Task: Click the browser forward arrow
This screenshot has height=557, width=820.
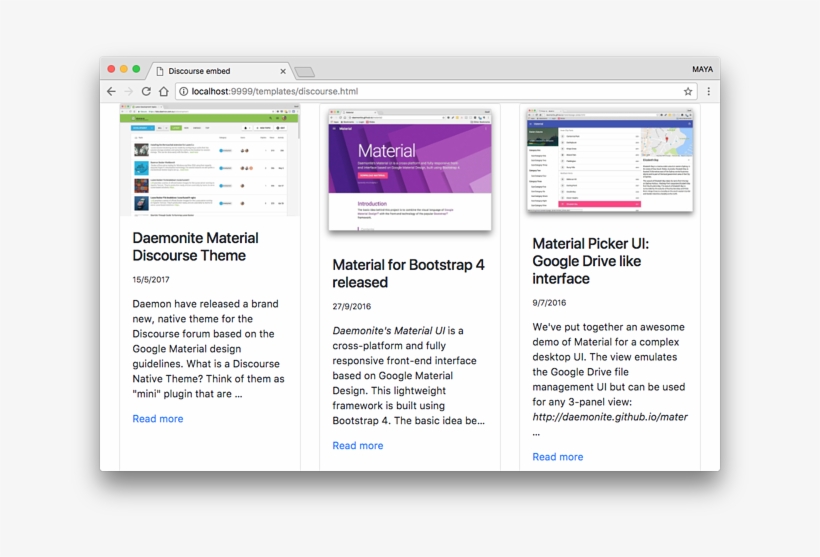Action: (x=128, y=91)
